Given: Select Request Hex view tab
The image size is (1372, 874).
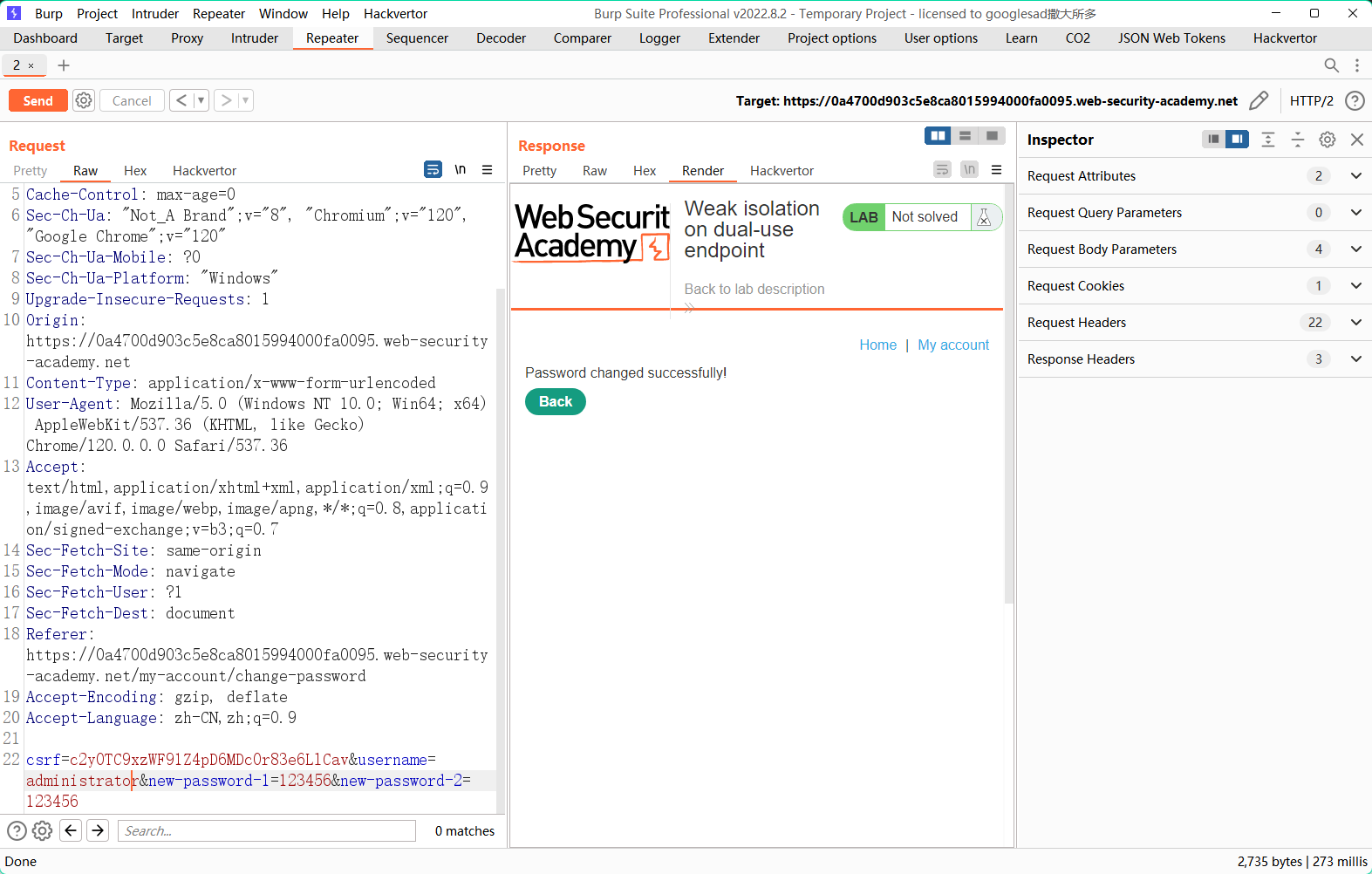Looking at the screenshot, I should pos(135,171).
